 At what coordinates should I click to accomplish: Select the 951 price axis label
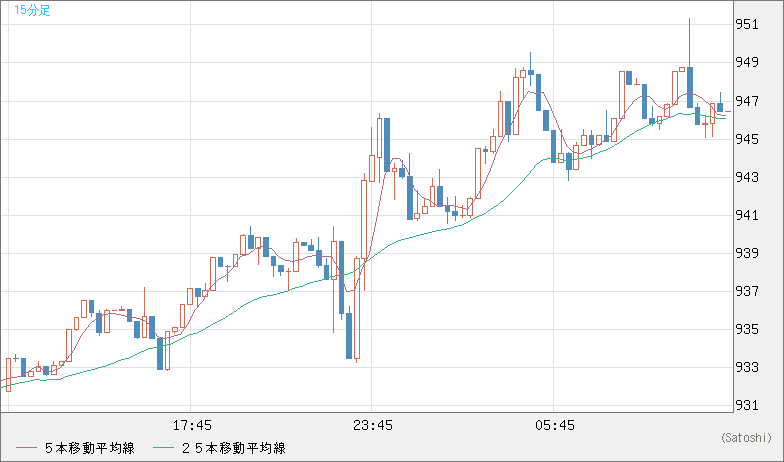point(746,24)
